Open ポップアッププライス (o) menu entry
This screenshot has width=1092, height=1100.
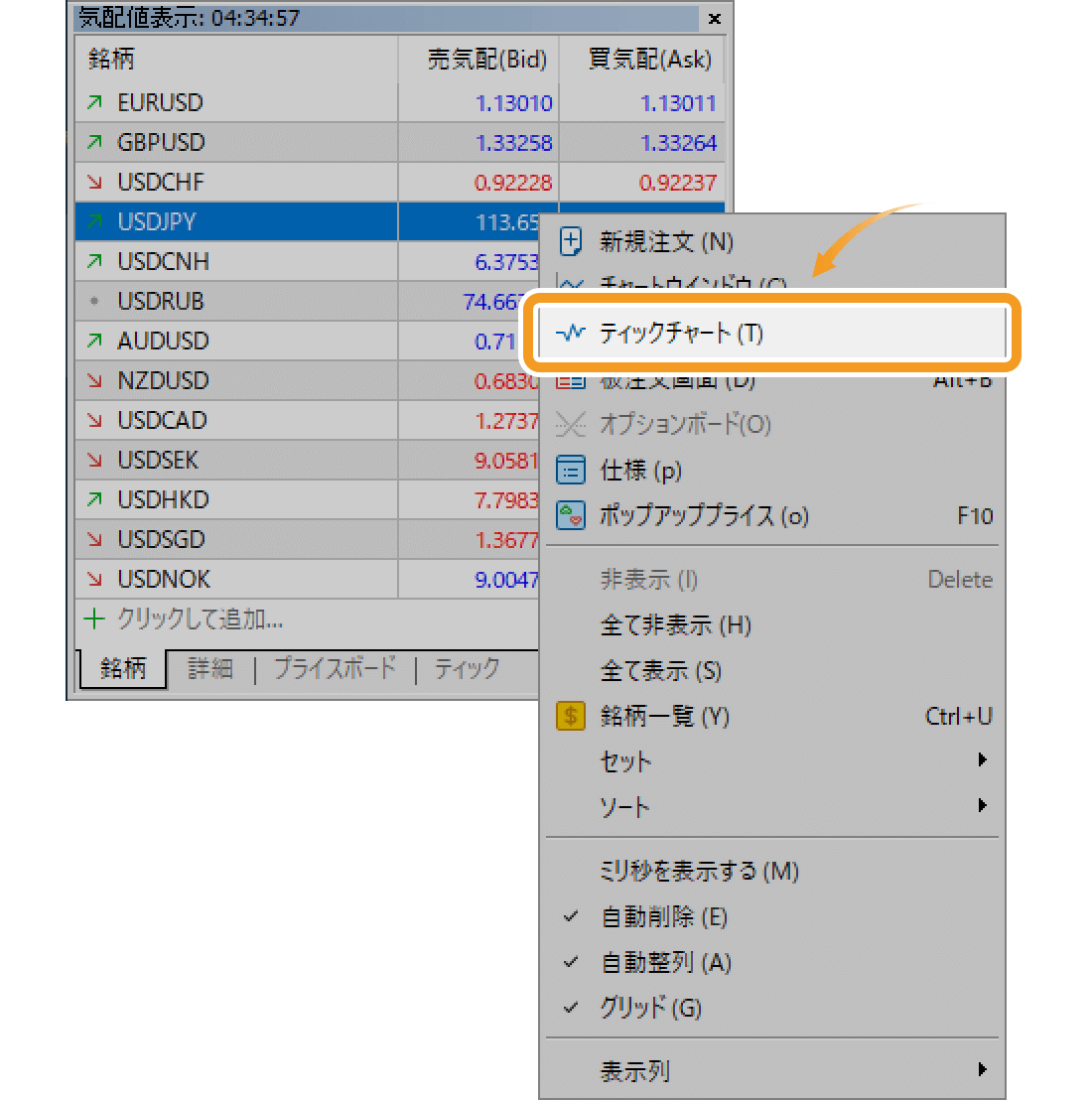coord(771,515)
